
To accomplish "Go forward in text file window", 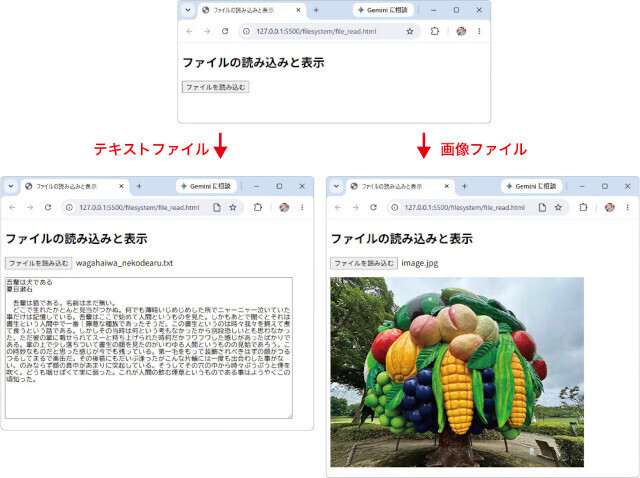I will click(30, 208).
